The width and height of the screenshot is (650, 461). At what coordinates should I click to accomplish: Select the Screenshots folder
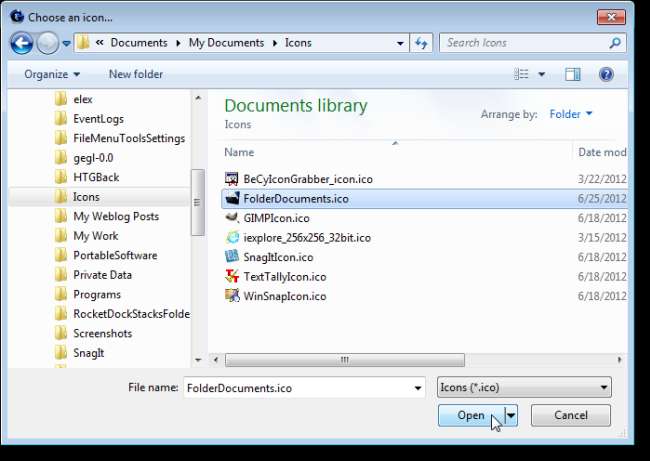102,333
